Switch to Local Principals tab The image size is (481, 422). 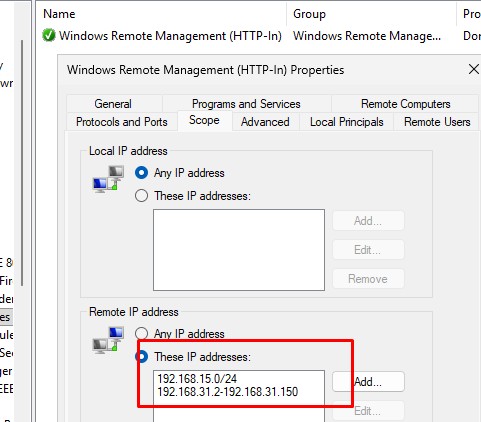click(347, 122)
